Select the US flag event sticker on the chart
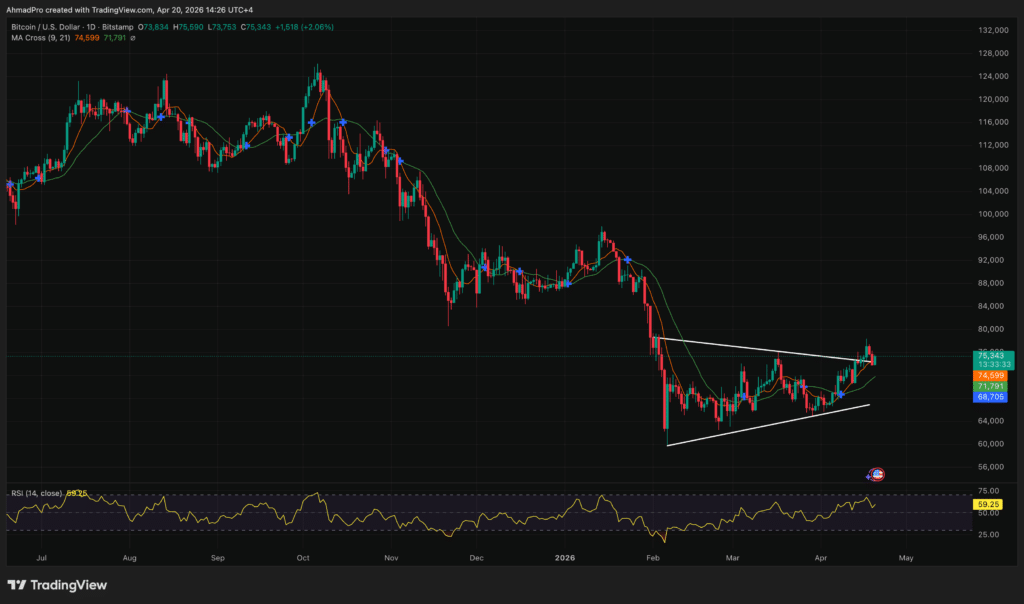This screenshot has height=604, width=1024. tap(876, 474)
